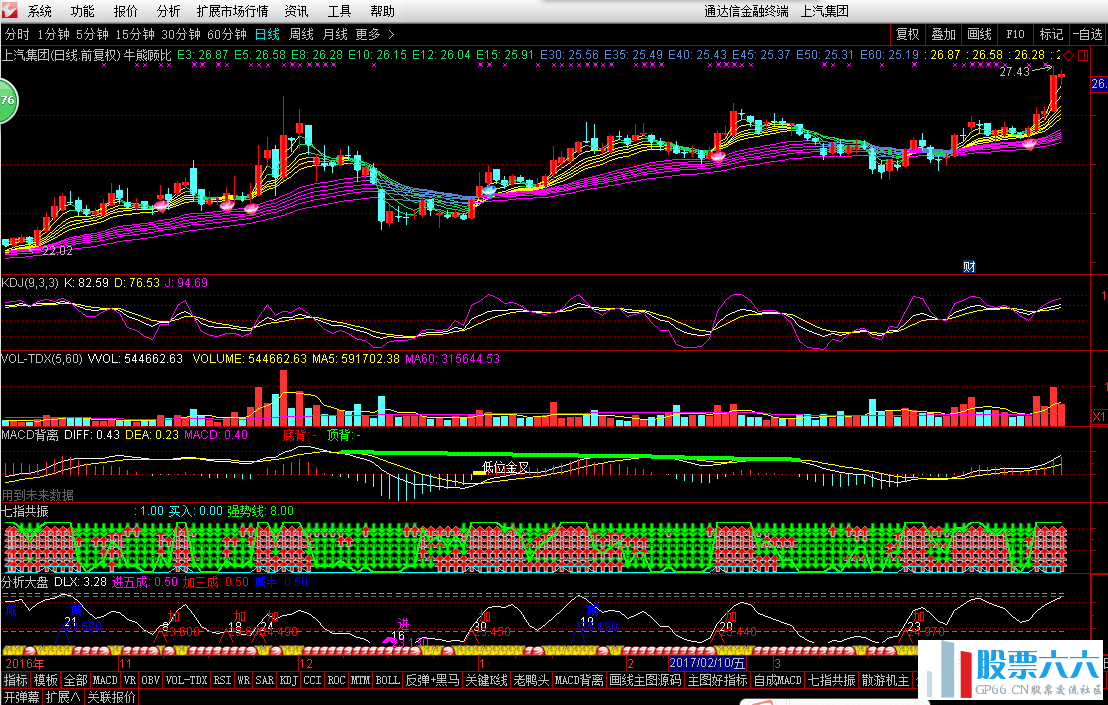Screen dimensions: 1108x705
Task: Choose the 关键K线 indicator tab
Action: tap(487, 680)
